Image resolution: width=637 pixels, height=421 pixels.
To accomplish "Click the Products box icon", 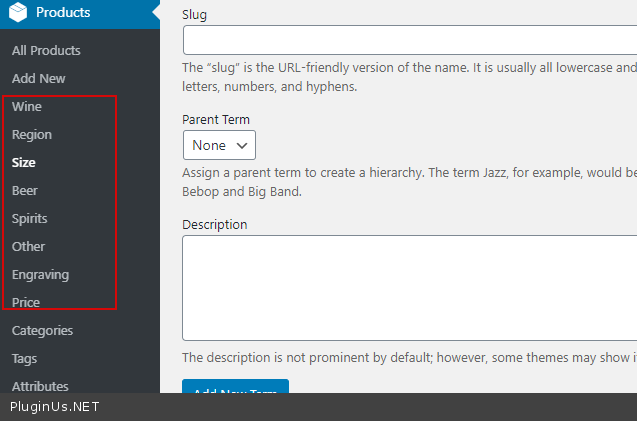I will [19, 13].
